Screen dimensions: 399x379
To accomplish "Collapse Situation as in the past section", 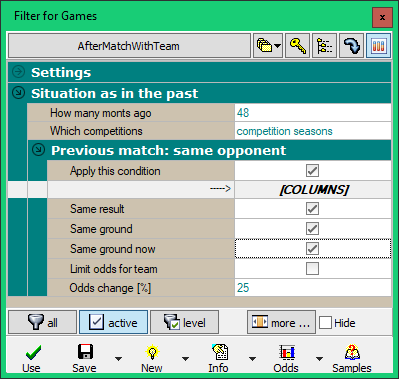I will click(18, 93).
